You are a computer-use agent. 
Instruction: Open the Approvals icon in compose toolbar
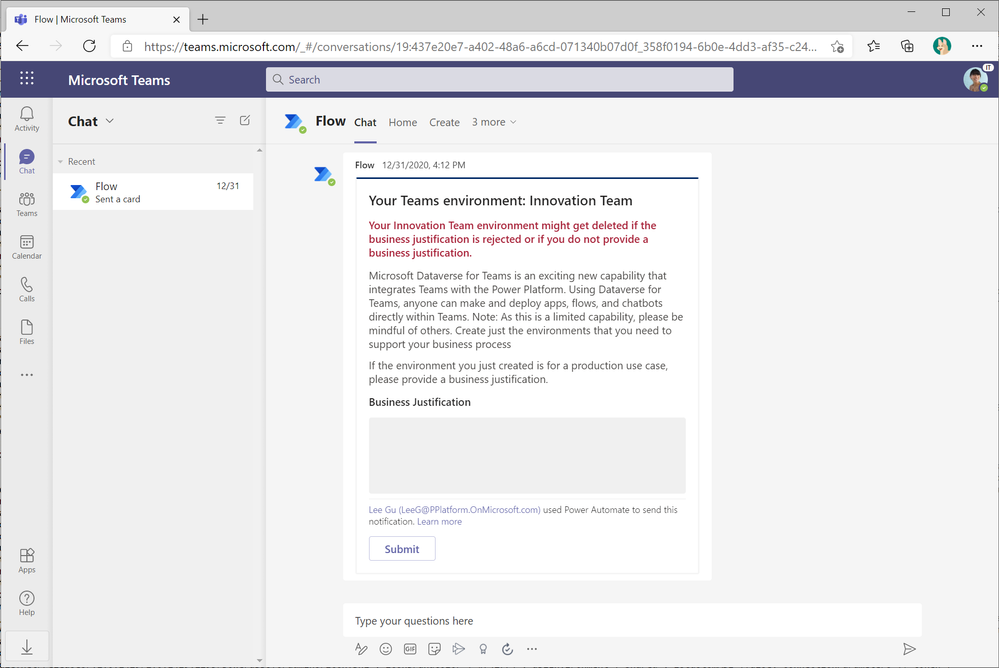pyautogui.click(x=507, y=649)
